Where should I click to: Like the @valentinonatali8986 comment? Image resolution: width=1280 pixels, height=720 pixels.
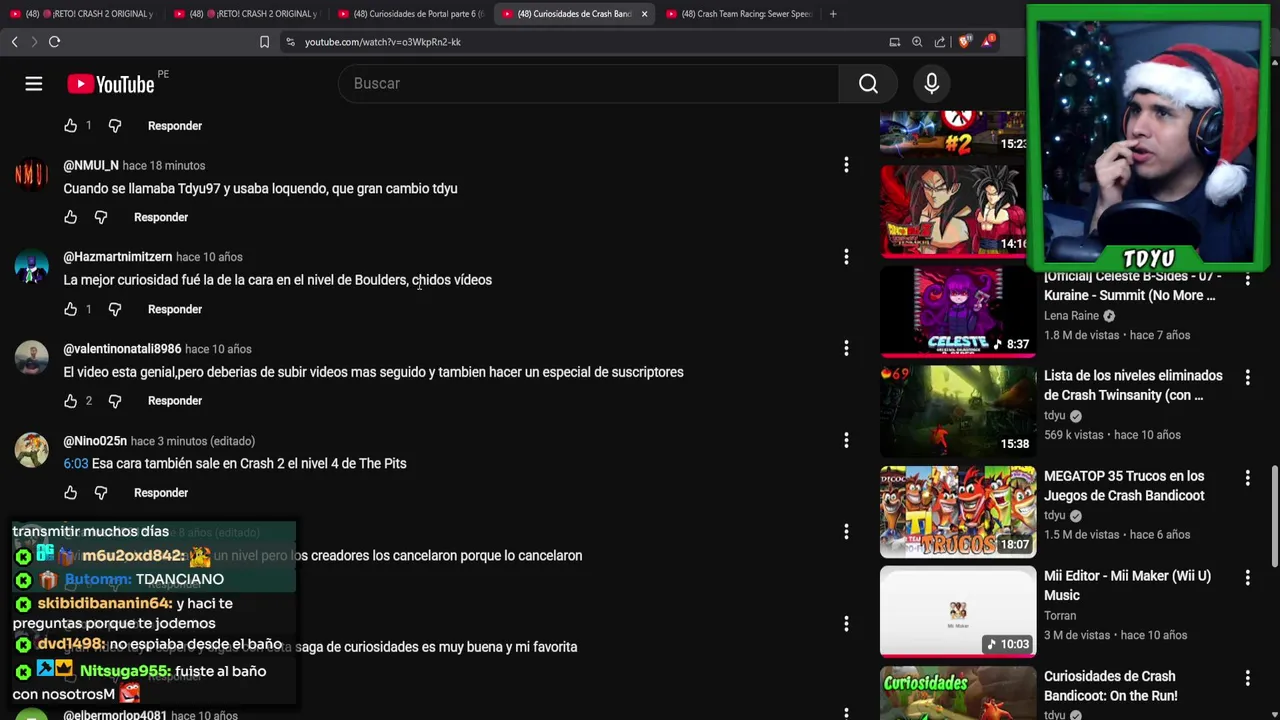click(70, 401)
